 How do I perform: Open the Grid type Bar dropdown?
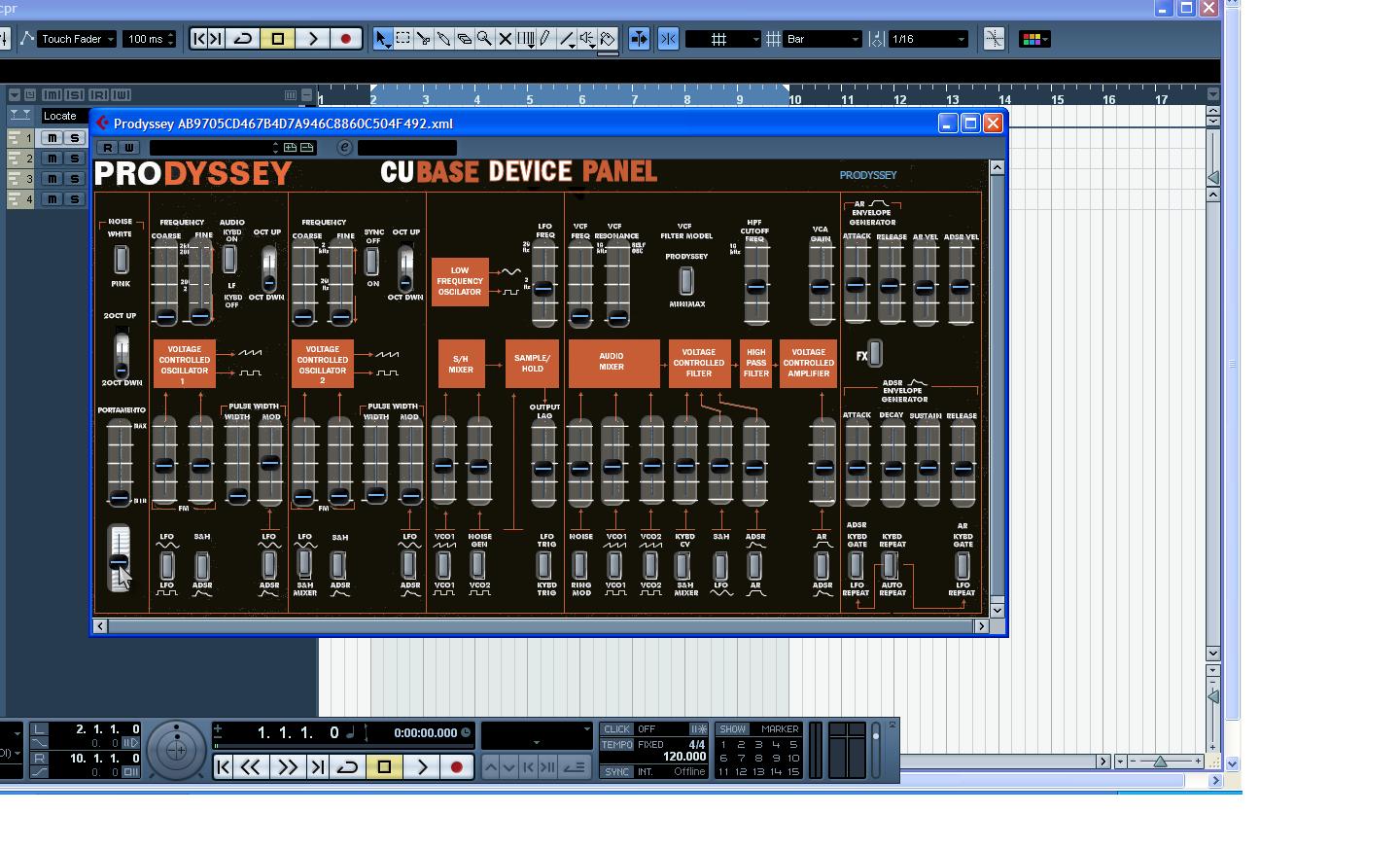pos(823,39)
